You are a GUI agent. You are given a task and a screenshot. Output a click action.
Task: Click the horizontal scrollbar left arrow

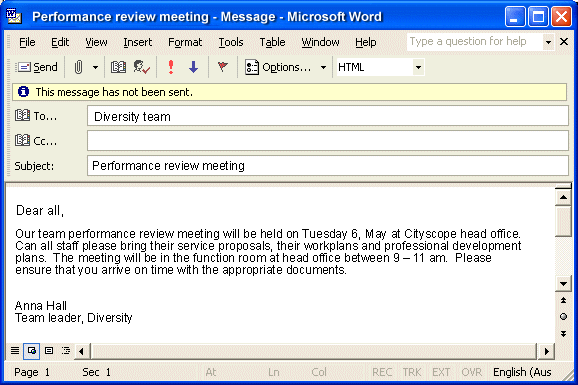[x=81, y=351]
